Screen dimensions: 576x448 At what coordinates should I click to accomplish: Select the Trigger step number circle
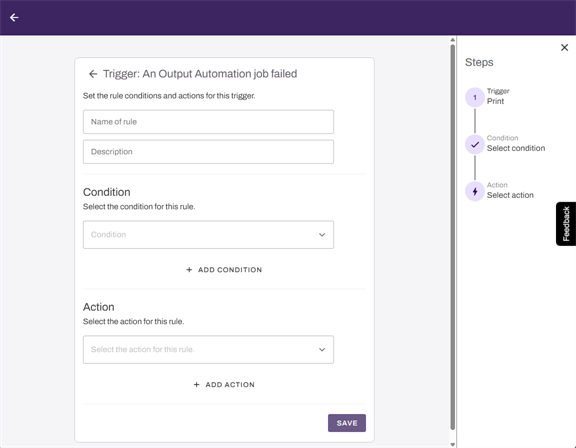point(475,97)
